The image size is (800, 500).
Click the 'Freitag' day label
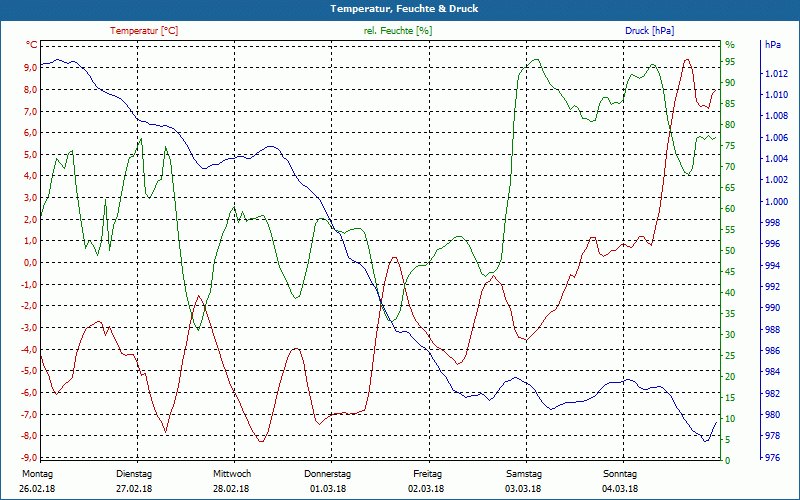pyautogui.click(x=428, y=474)
